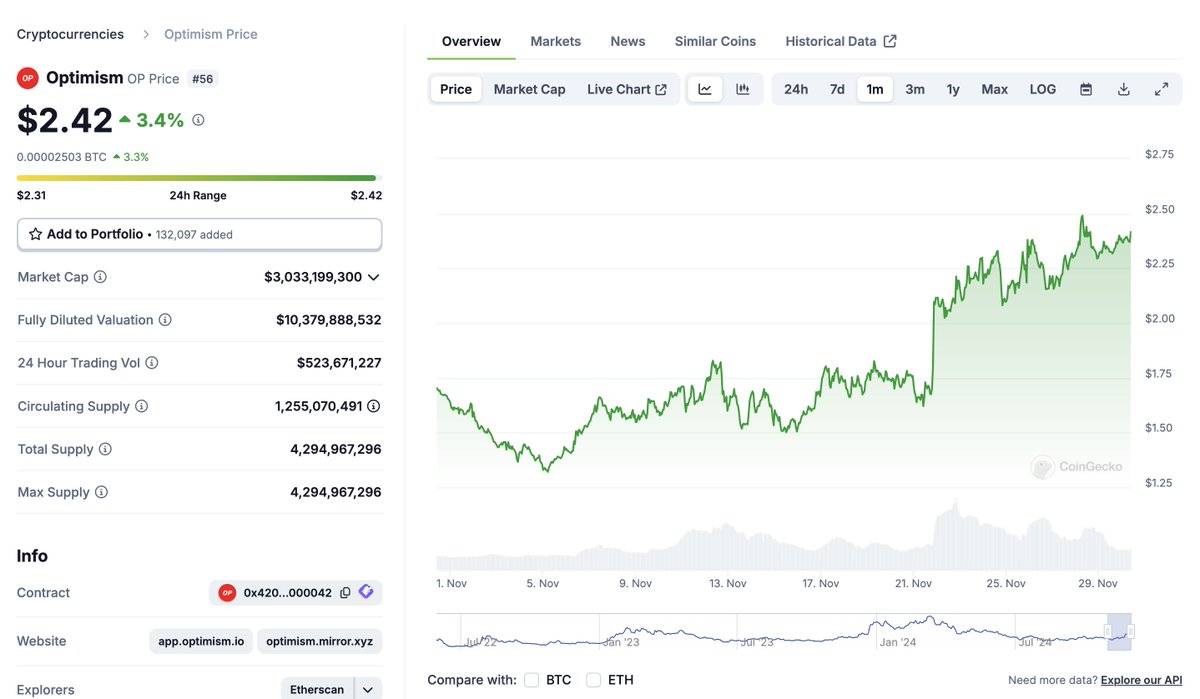Click info icon next to 1,255,070,491 value
This screenshot has height=699, width=1200.
click(373, 406)
